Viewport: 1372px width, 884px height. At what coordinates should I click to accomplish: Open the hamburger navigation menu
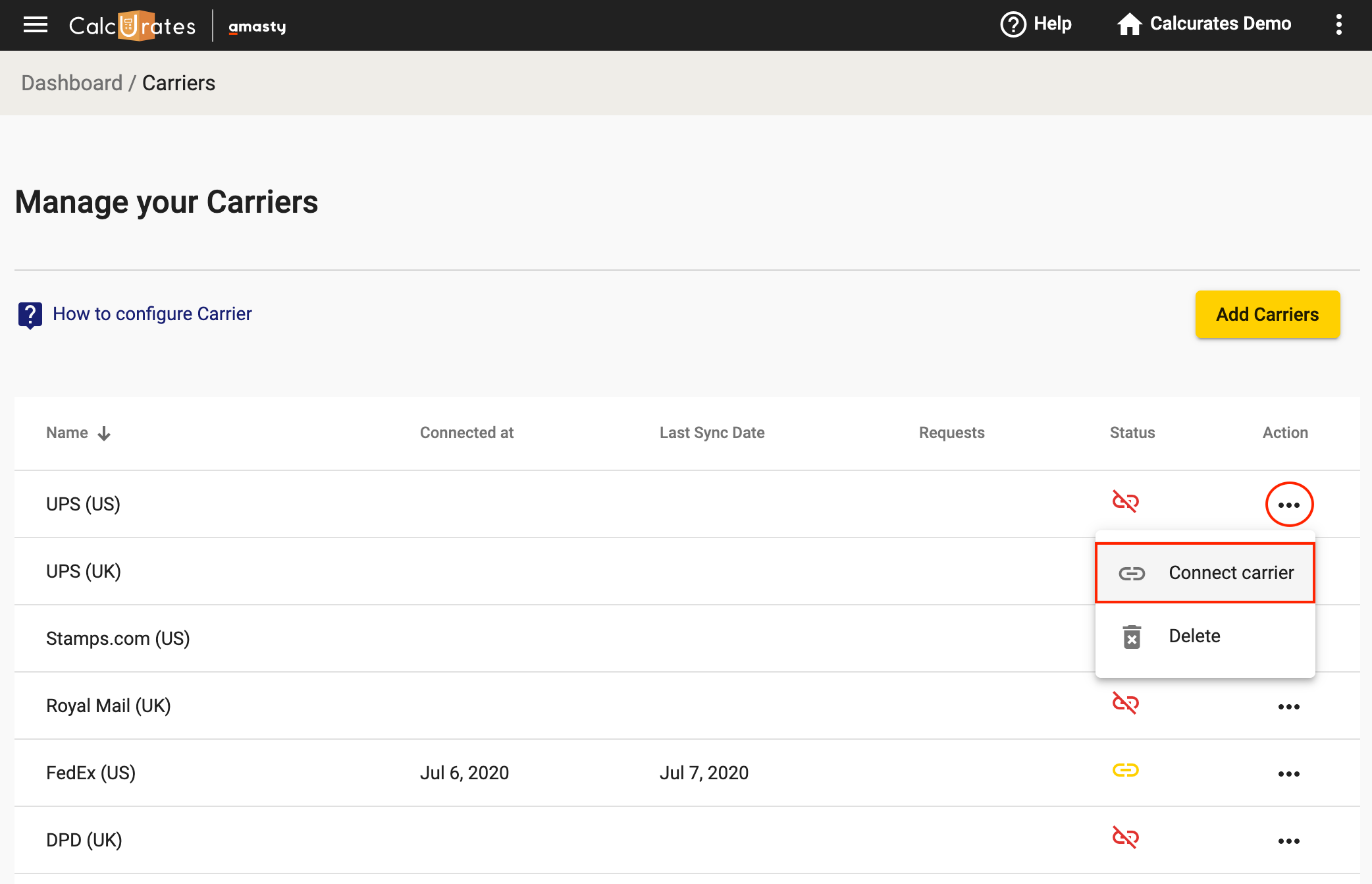(x=36, y=25)
